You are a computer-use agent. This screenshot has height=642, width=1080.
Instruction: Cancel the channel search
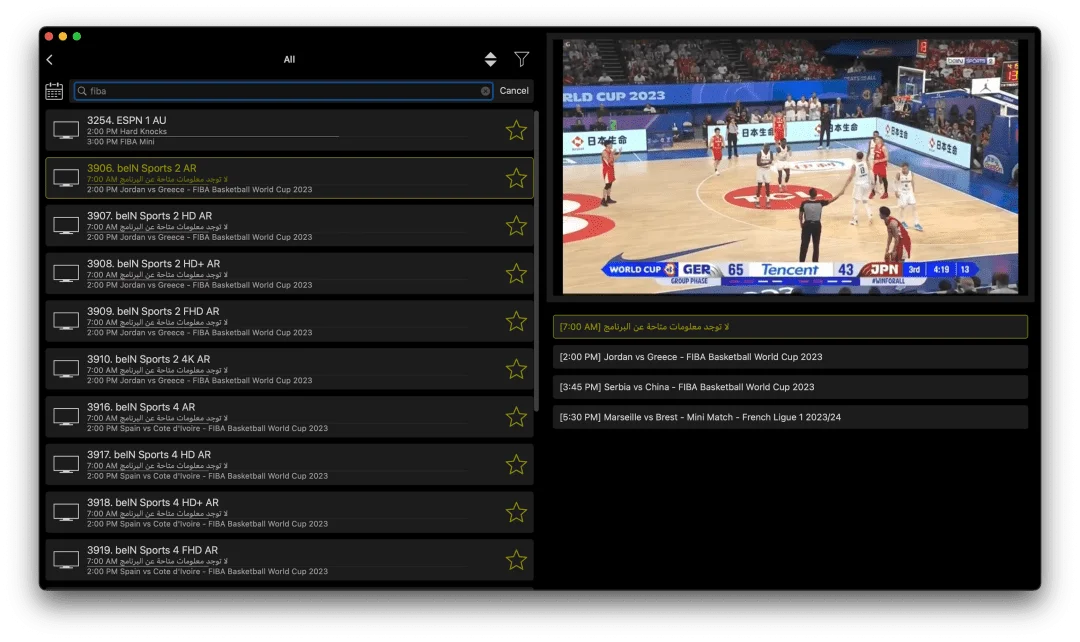[x=514, y=91]
